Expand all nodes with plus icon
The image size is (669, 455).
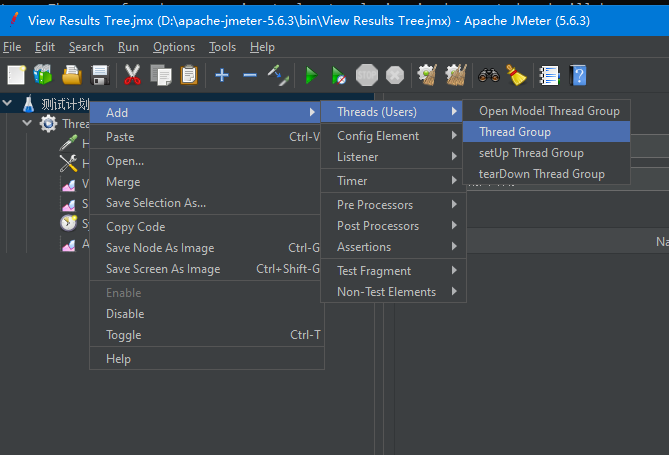(222, 75)
